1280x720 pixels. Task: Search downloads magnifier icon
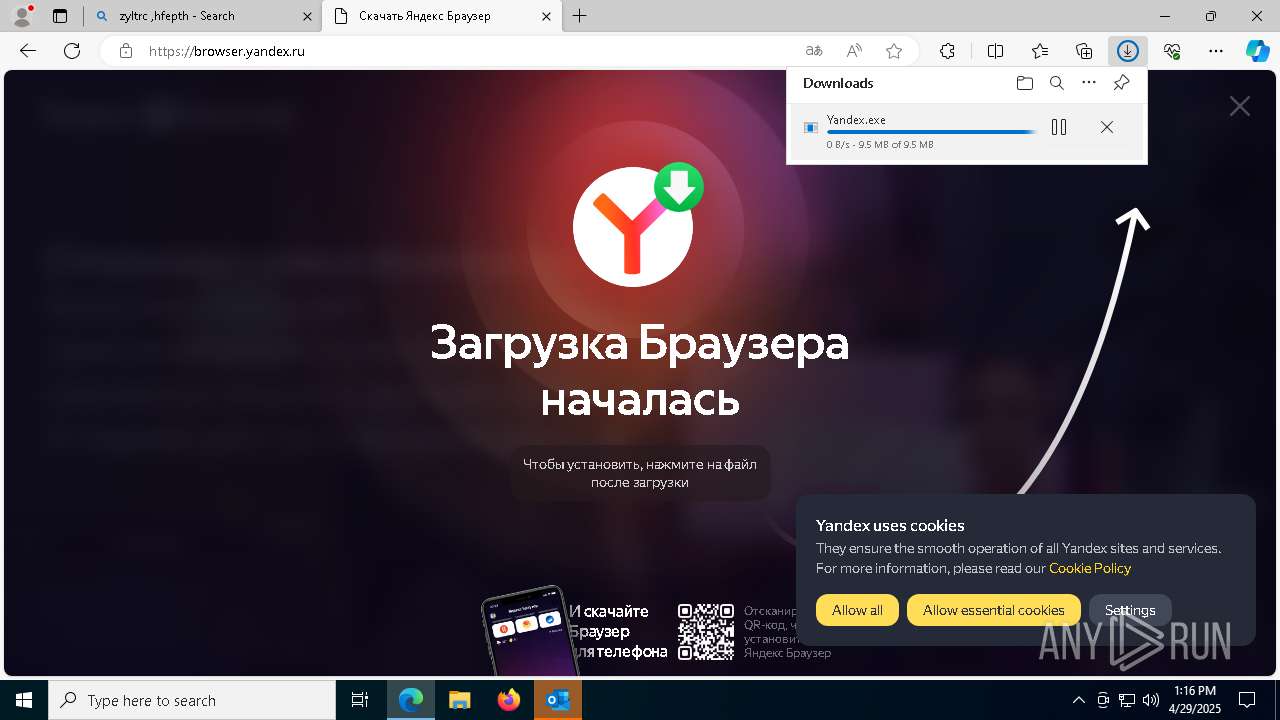pyautogui.click(x=1056, y=83)
